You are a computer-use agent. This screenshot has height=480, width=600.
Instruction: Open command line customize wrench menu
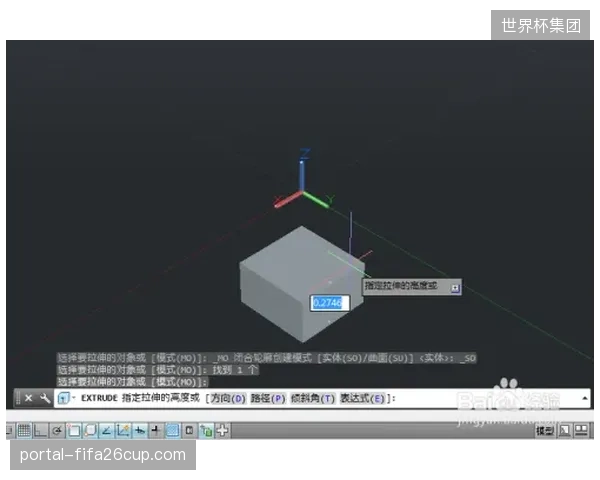click(x=45, y=398)
